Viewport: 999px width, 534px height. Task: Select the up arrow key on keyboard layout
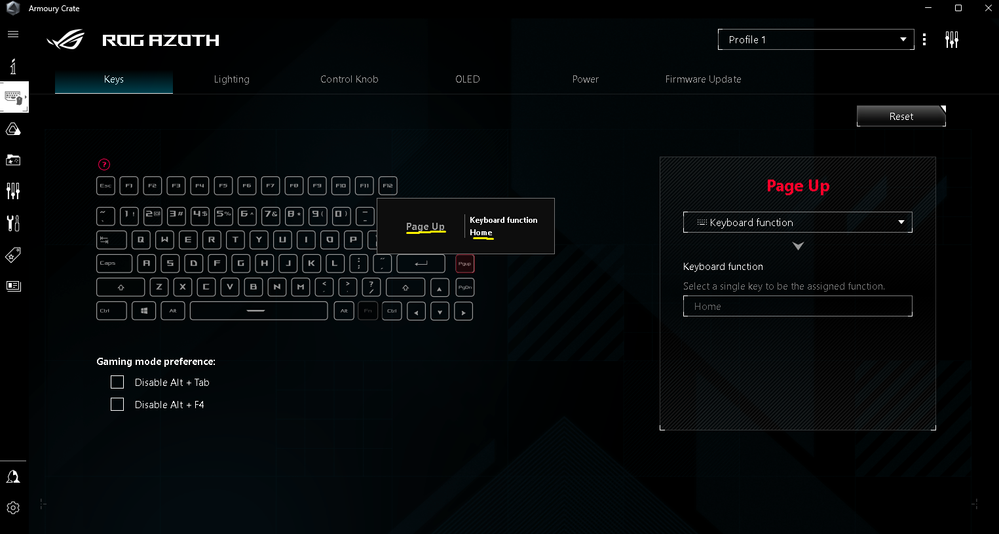[x=439, y=288]
